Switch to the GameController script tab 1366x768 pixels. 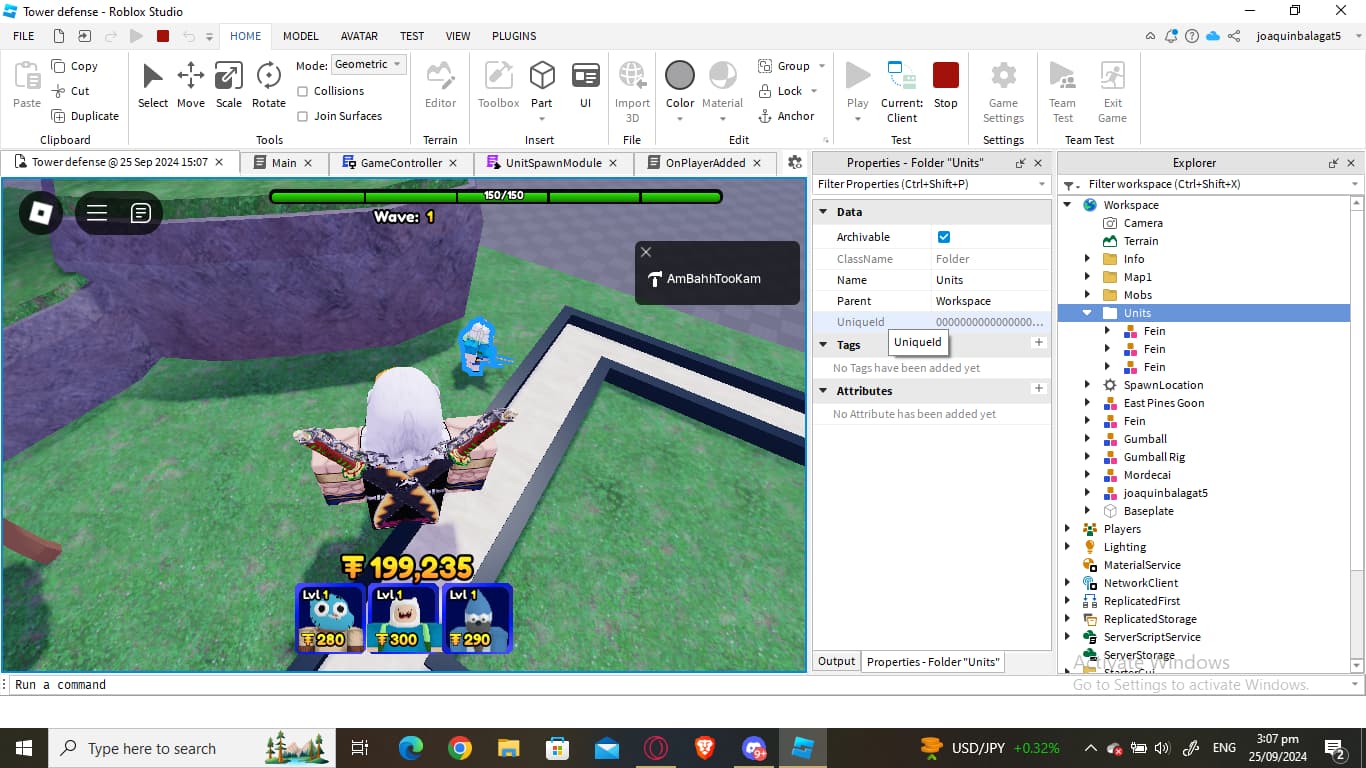(400, 163)
